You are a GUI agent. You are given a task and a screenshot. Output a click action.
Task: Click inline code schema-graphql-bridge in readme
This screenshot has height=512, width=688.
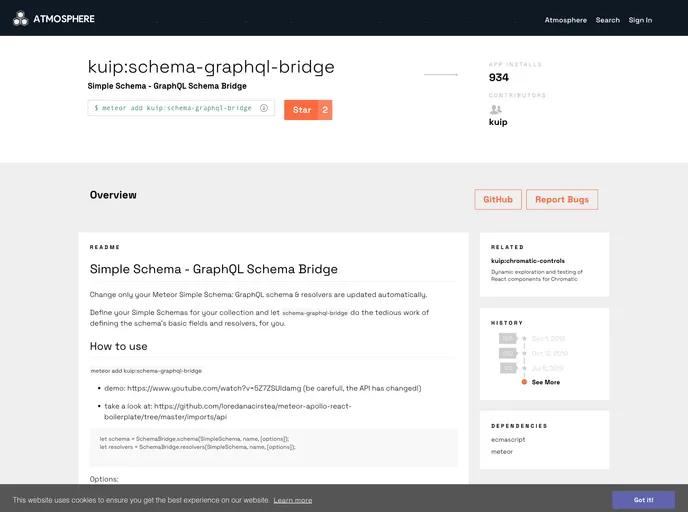coord(315,313)
